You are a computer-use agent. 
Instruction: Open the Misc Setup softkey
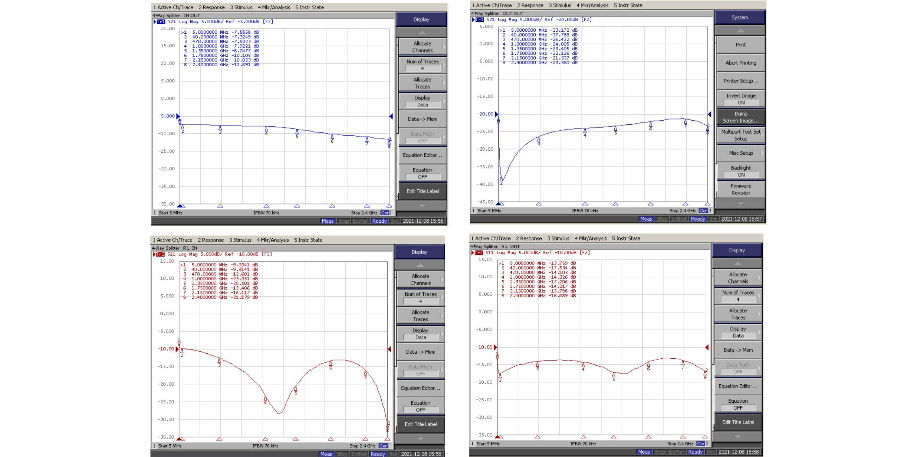pos(739,152)
